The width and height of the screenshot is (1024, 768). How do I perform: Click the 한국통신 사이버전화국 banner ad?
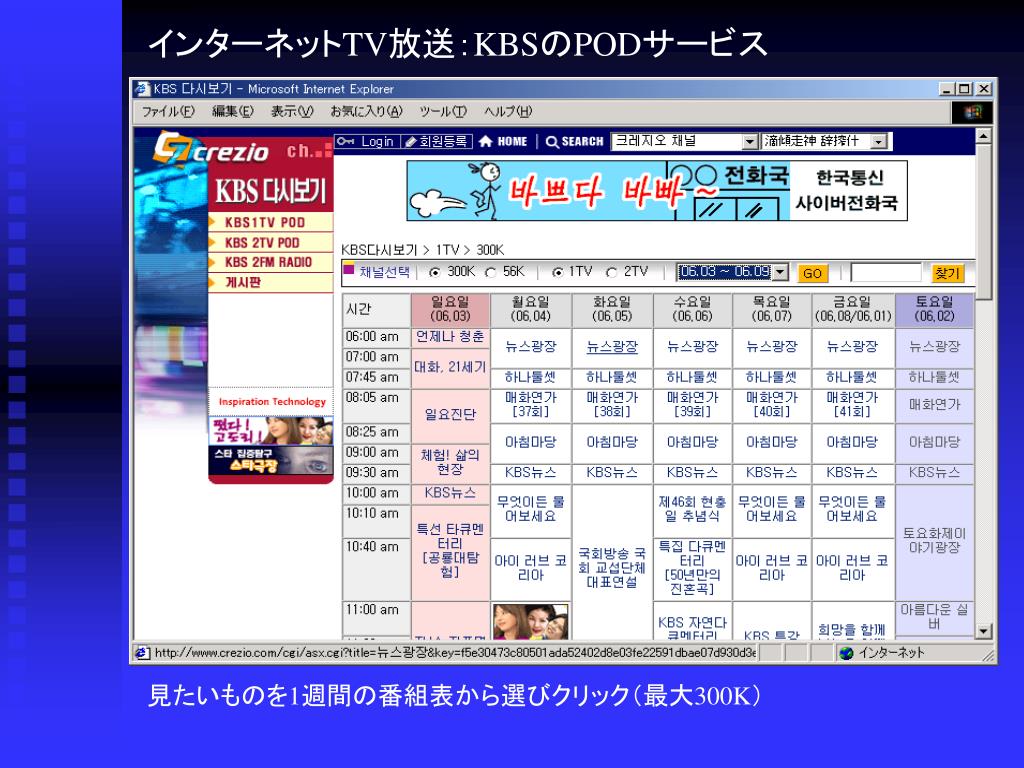click(656, 191)
